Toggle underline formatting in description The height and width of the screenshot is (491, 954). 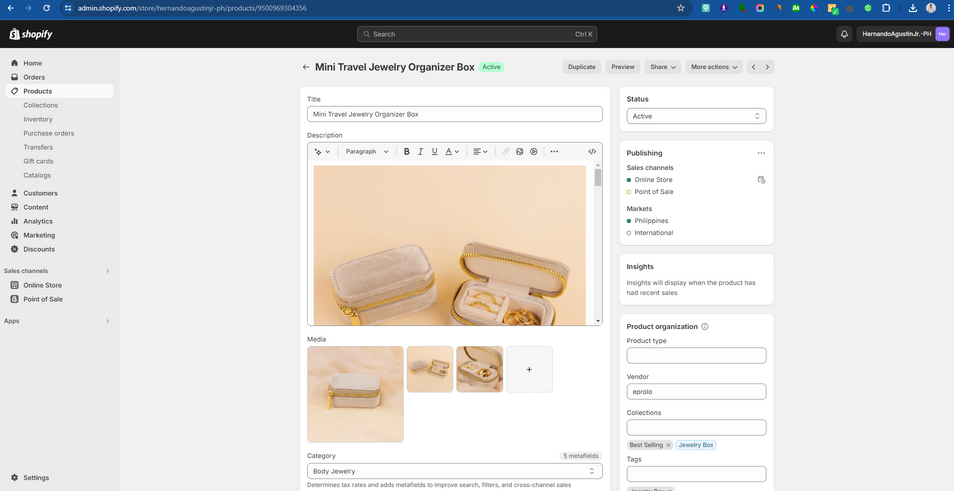click(x=434, y=151)
